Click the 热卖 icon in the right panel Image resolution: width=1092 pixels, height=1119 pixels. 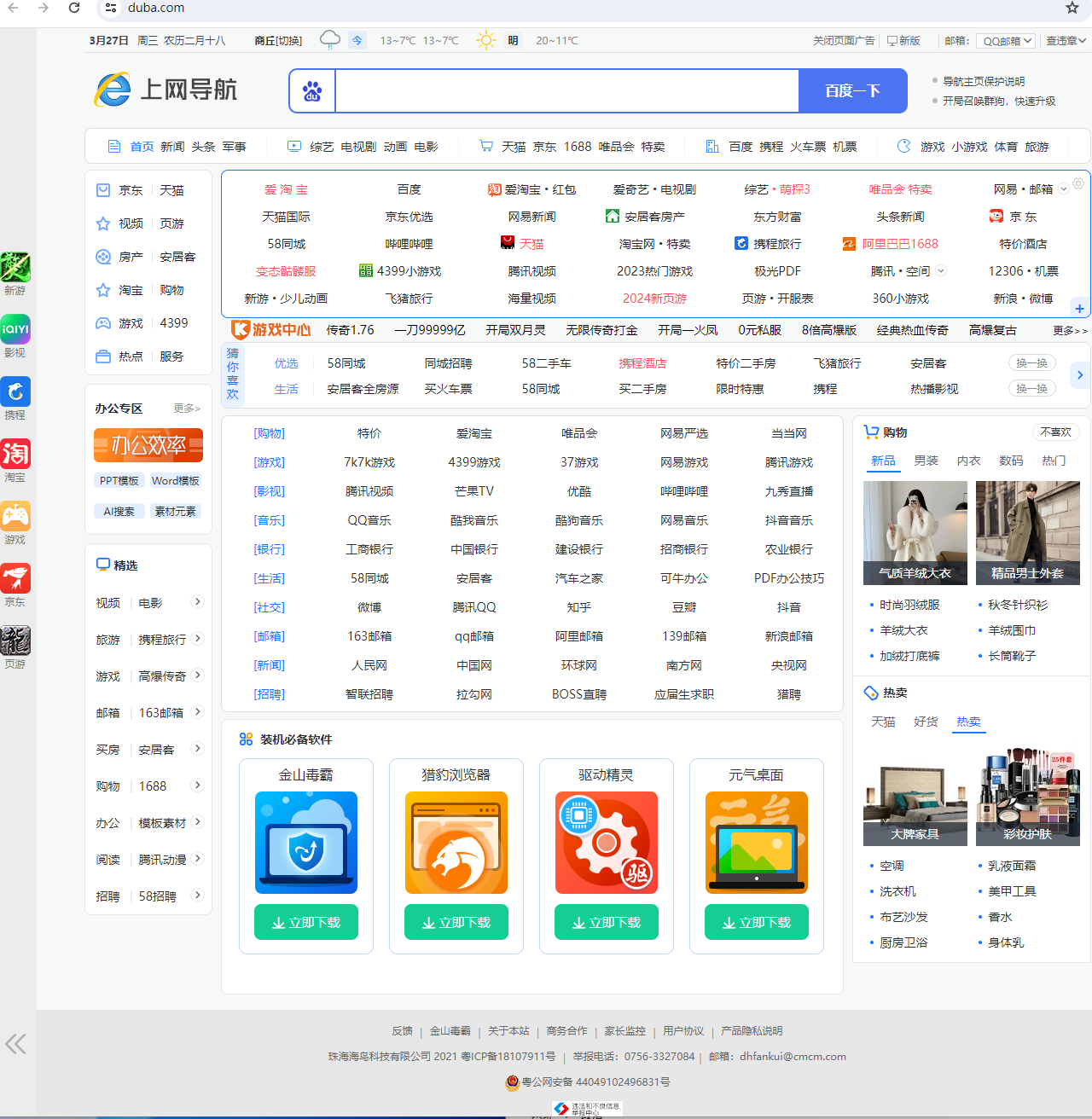tap(871, 693)
